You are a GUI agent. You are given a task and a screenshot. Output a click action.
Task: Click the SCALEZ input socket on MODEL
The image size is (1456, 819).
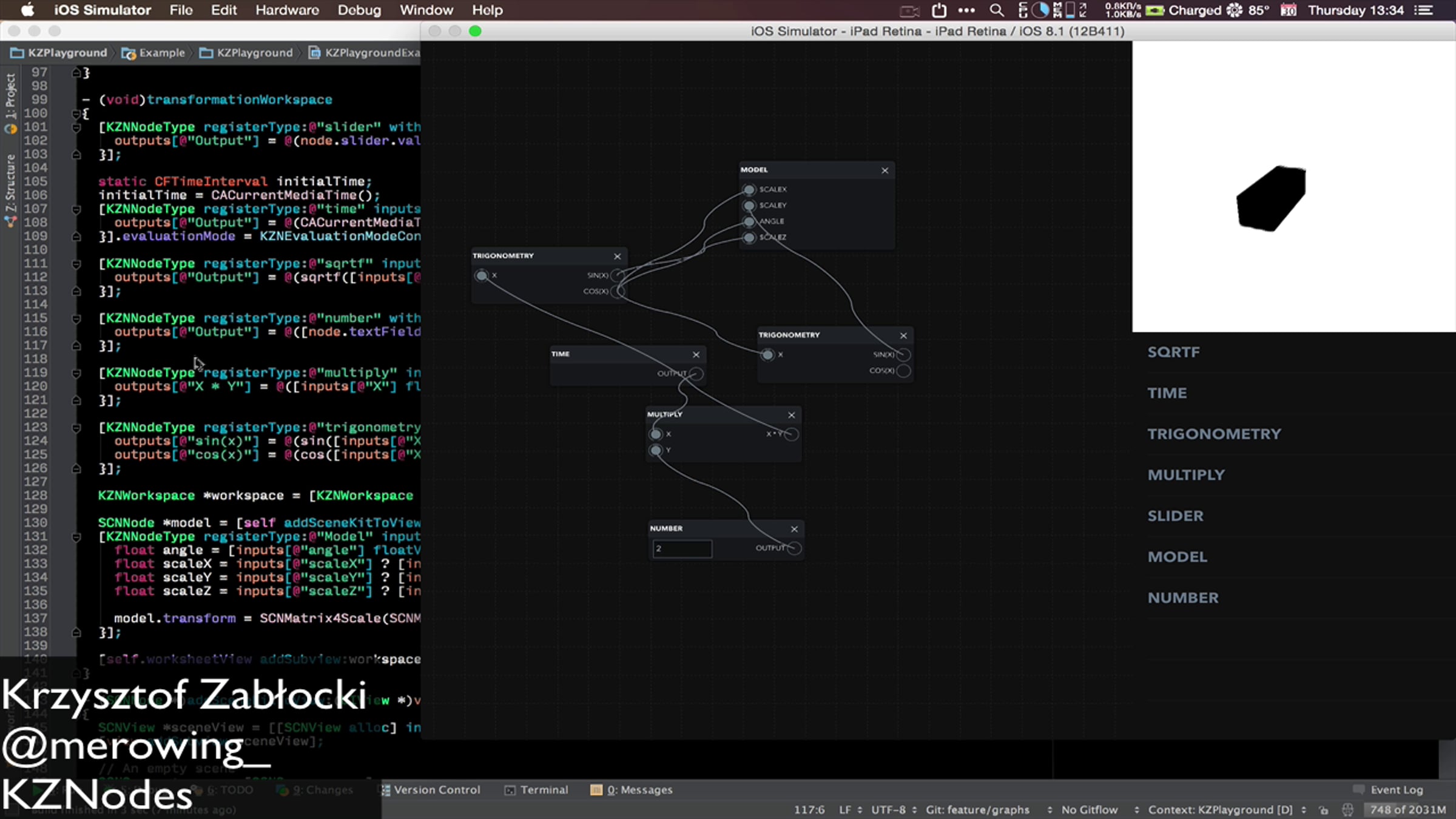[x=749, y=237]
